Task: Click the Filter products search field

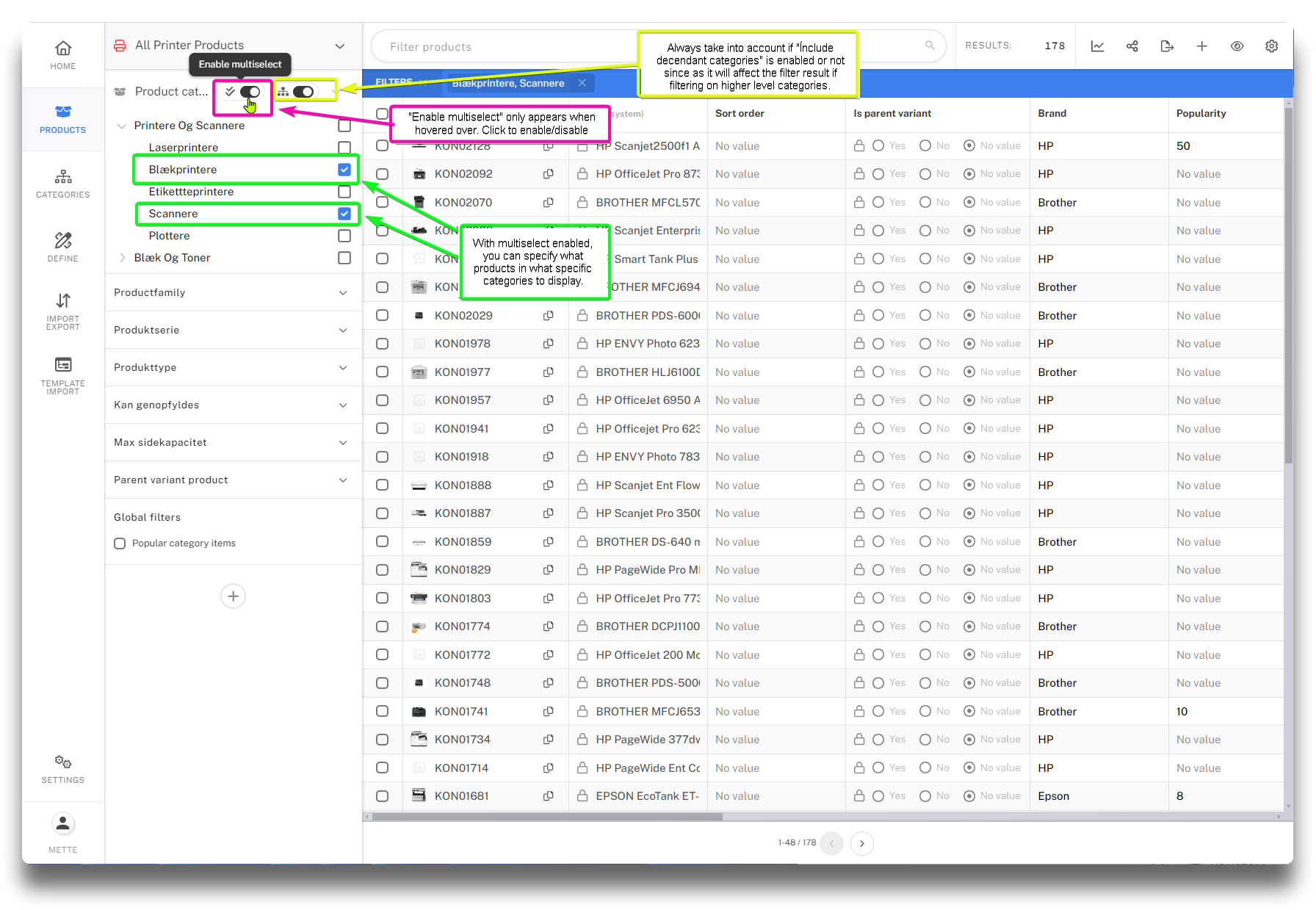Action: pos(507,47)
